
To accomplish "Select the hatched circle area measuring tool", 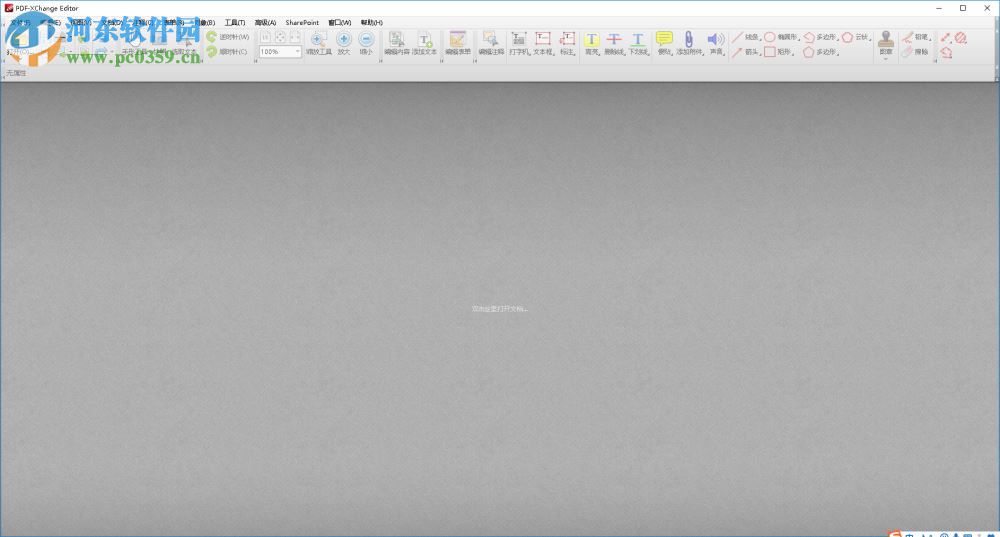I will click(x=960, y=38).
